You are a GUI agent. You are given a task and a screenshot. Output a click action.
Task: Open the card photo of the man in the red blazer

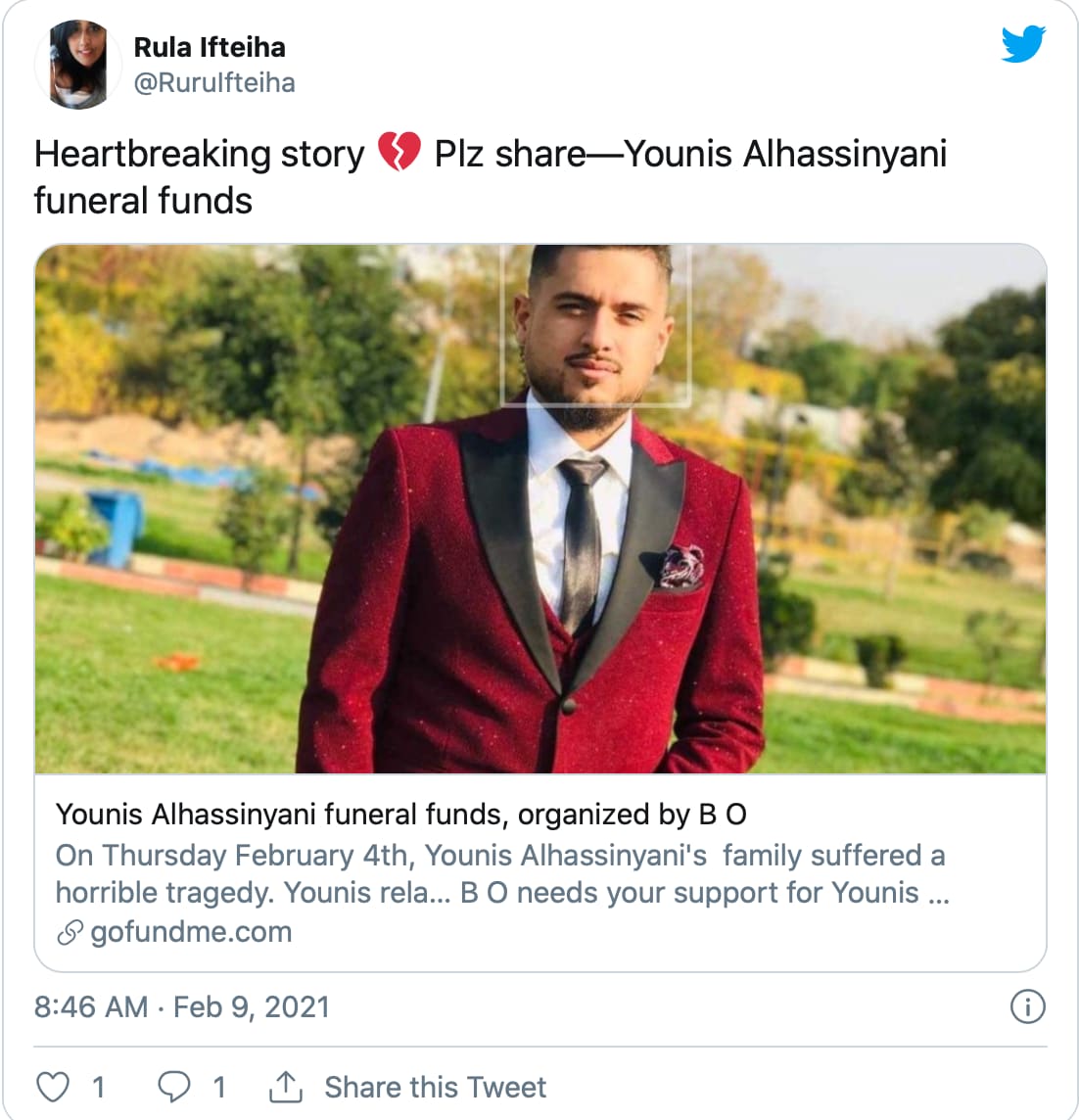point(540,509)
